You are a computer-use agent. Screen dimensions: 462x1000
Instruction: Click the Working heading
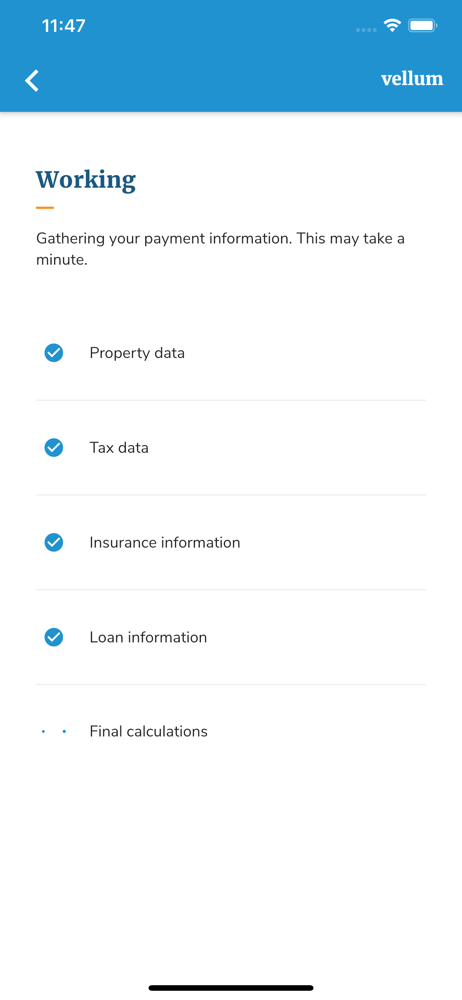click(86, 180)
